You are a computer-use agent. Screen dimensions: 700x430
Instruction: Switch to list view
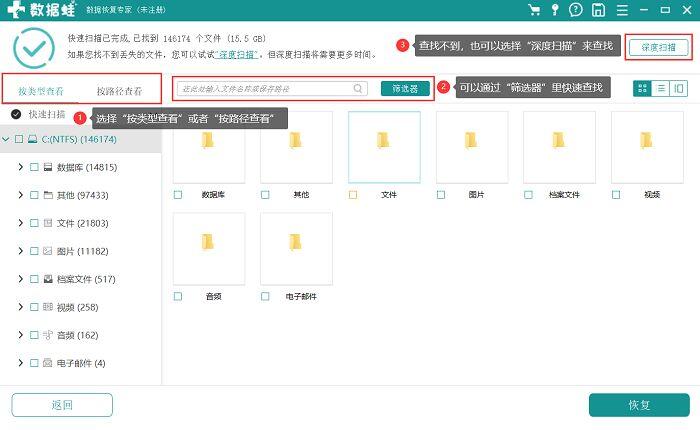pyautogui.click(x=661, y=88)
